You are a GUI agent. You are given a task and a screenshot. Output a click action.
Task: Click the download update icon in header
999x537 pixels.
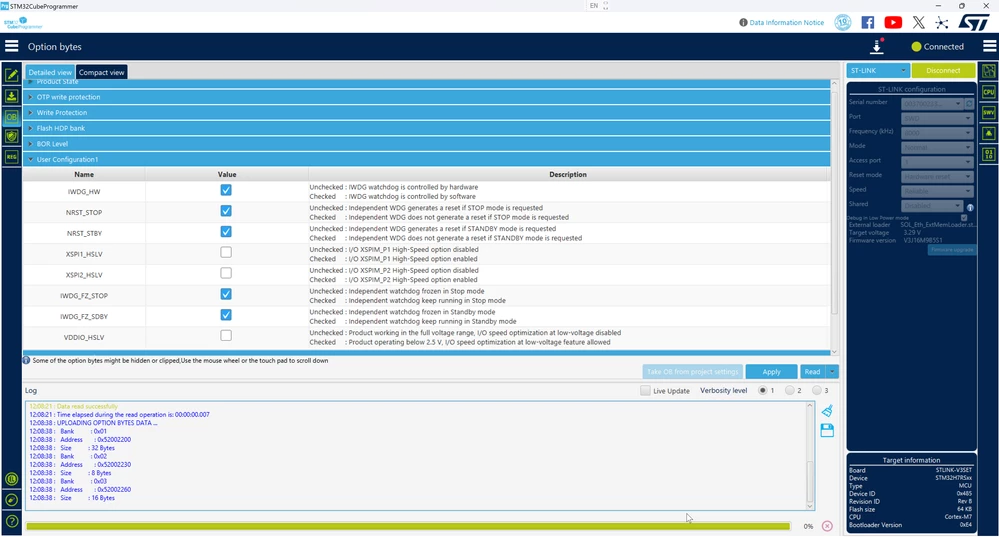tap(877, 46)
